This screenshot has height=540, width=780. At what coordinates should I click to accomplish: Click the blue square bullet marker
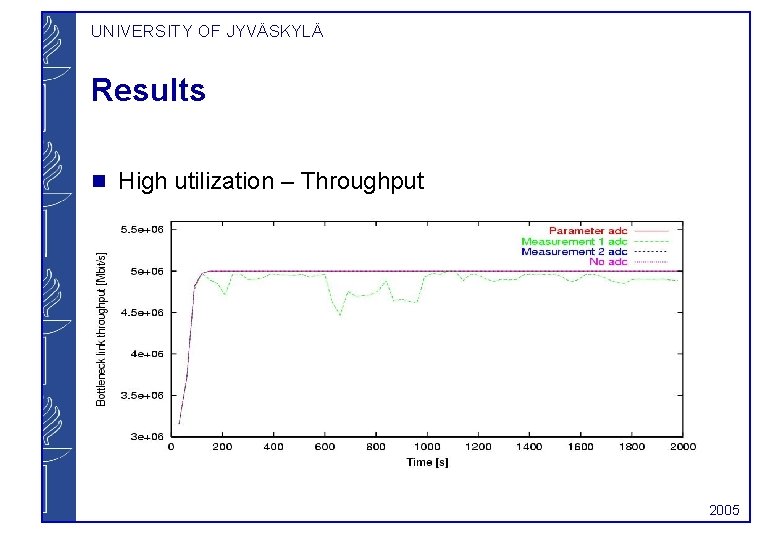(99, 181)
